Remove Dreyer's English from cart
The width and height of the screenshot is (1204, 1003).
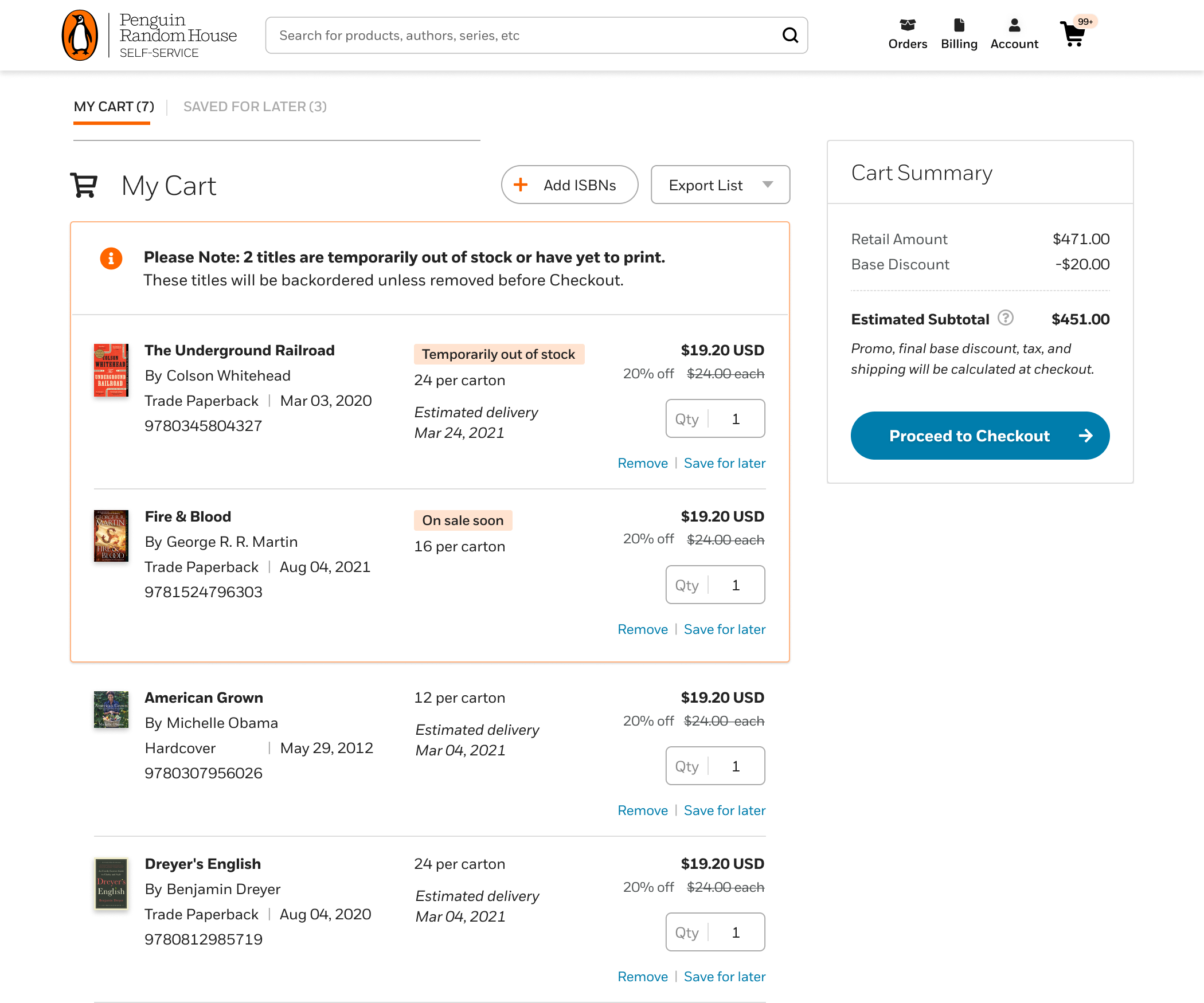click(x=643, y=977)
